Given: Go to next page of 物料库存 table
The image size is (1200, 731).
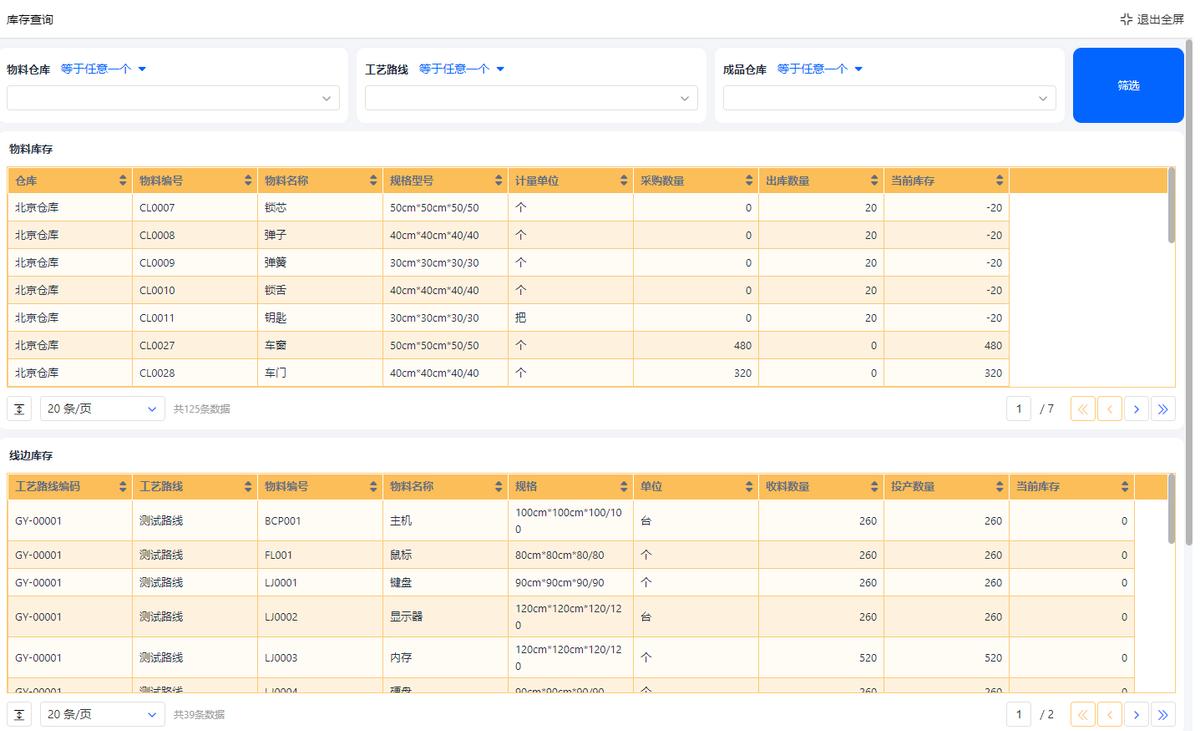Looking at the screenshot, I should click(x=1136, y=408).
